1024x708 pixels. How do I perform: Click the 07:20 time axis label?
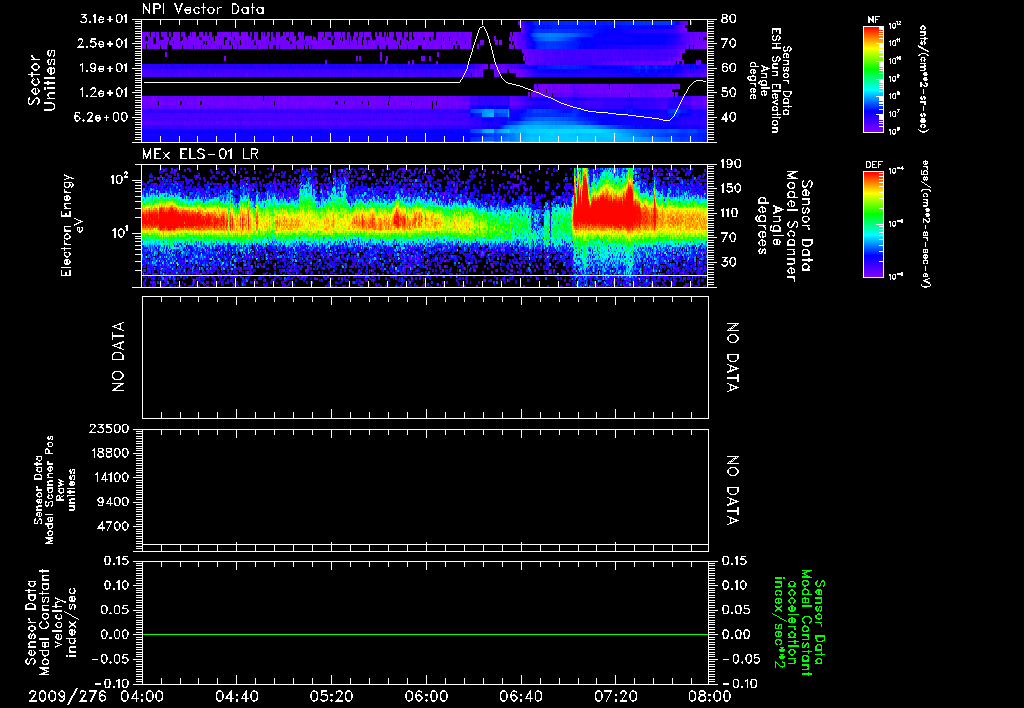(x=615, y=696)
